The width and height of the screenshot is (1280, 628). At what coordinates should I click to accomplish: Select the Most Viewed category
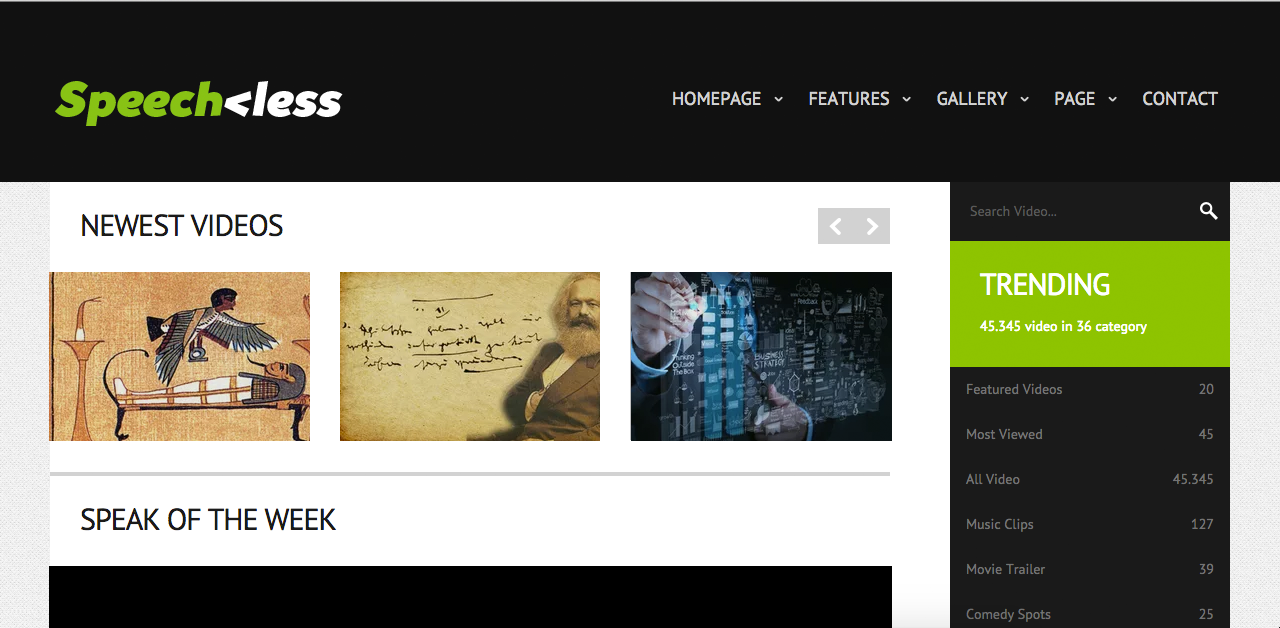pyautogui.click(x=1090, y=434)
